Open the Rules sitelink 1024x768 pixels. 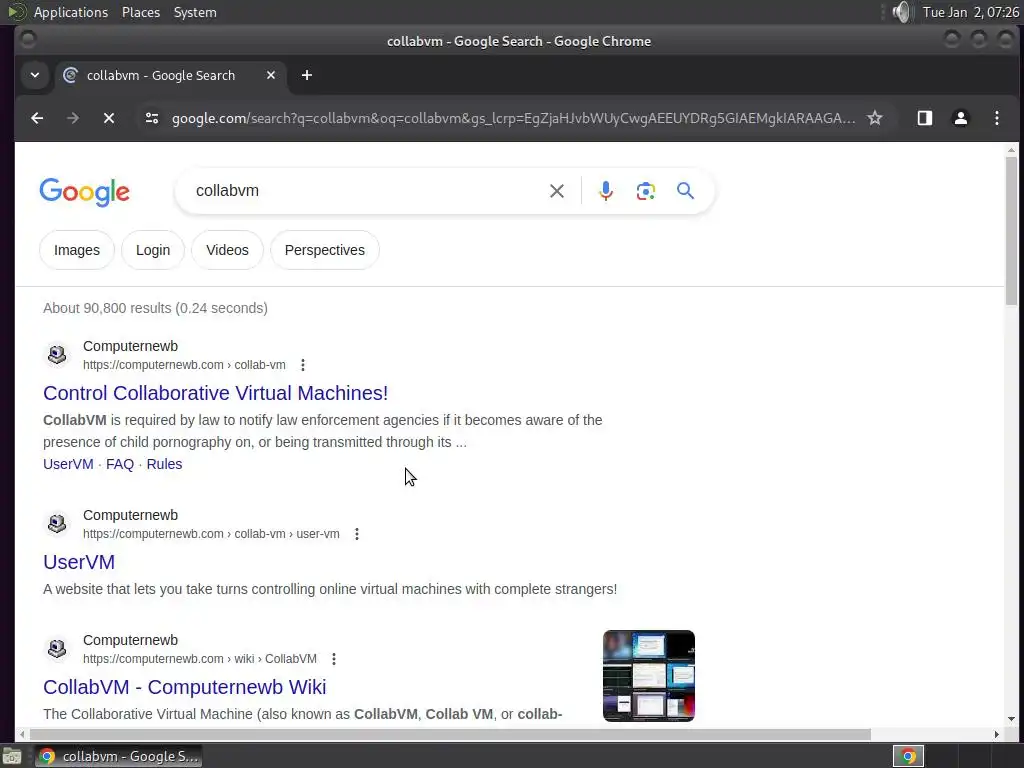tap(165, 464)
